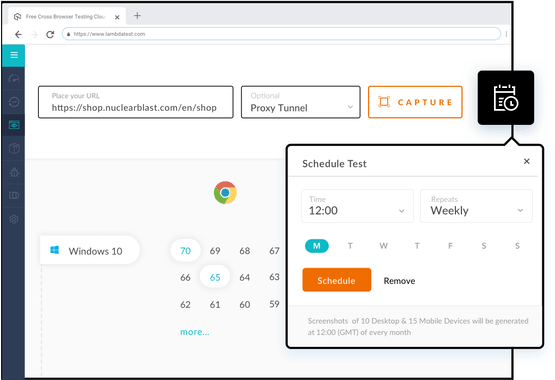Click the more... link under versions
The width and height of the screenshot is (555, 380).
pyautogui.click(x=195, y=332)
